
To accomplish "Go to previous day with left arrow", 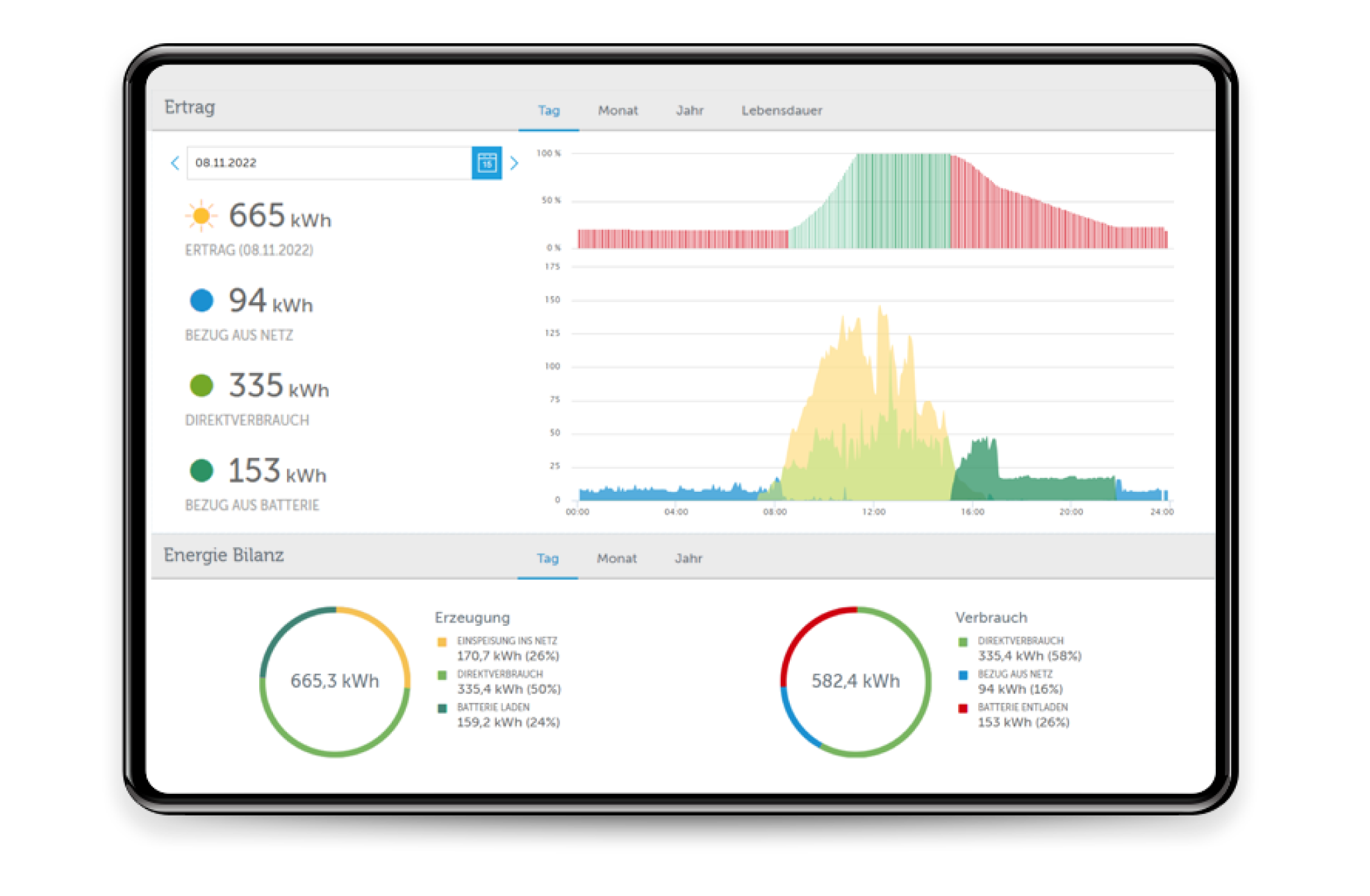I will [175, 163].
